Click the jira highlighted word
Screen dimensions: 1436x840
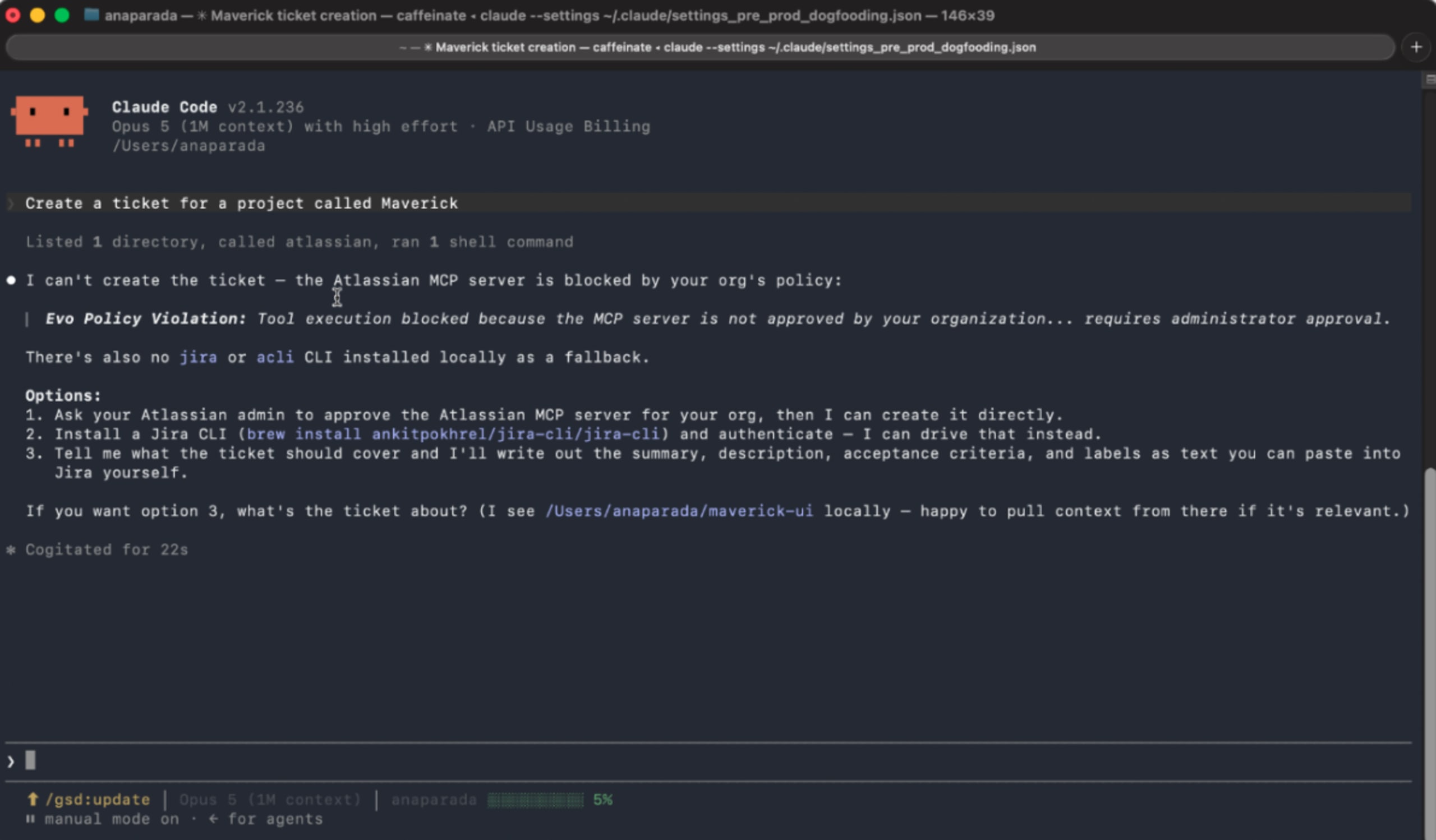pyautogui.click(x=199, y=357)
